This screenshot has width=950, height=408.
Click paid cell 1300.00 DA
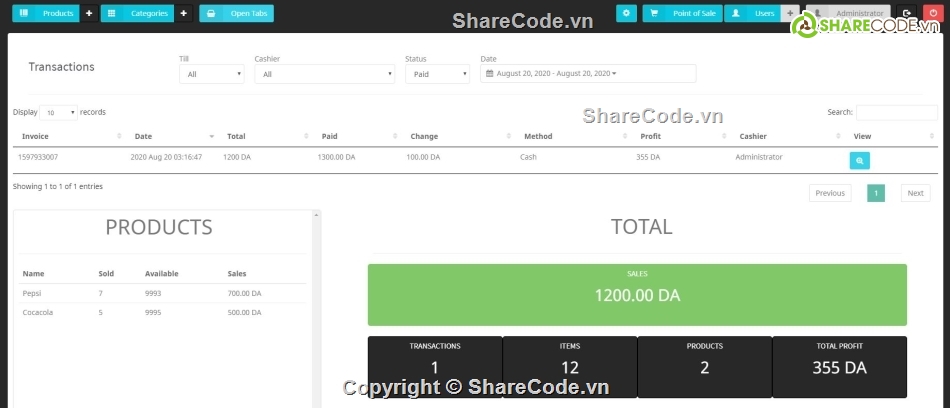(x=336, y=157)
